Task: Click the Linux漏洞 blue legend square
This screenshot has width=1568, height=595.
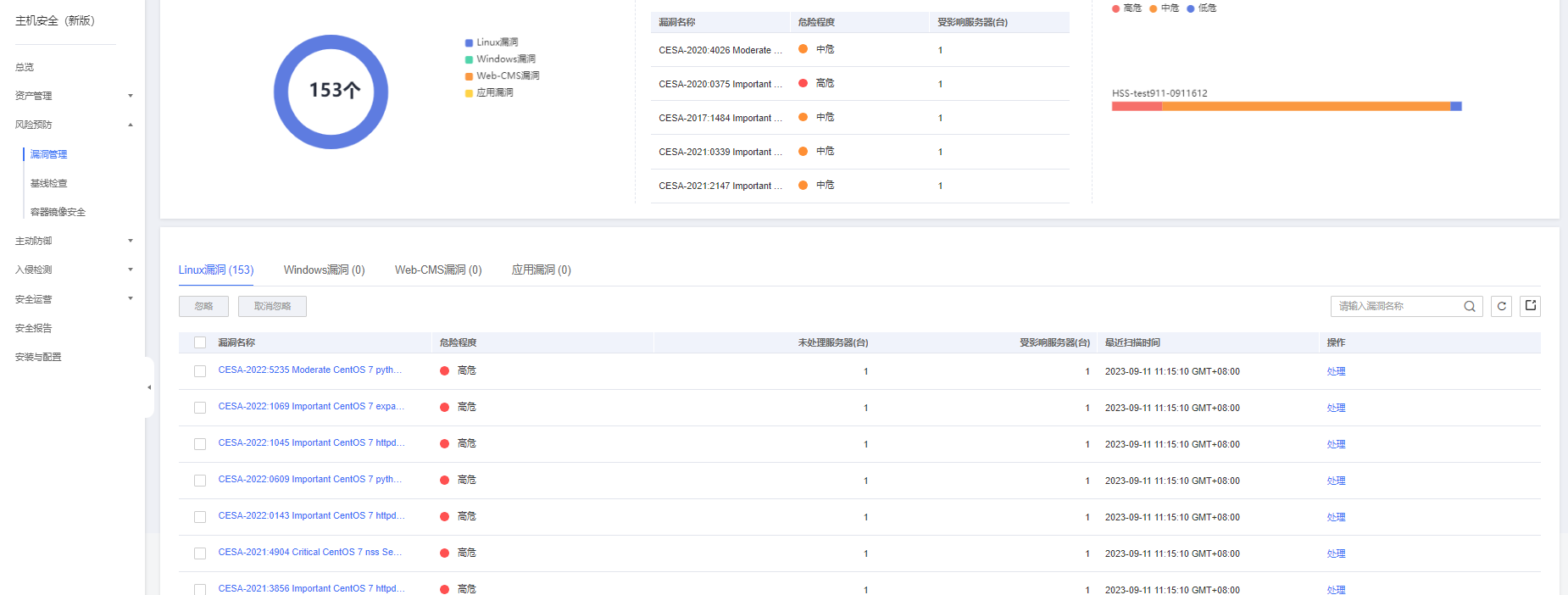Action: pos(469,42)
